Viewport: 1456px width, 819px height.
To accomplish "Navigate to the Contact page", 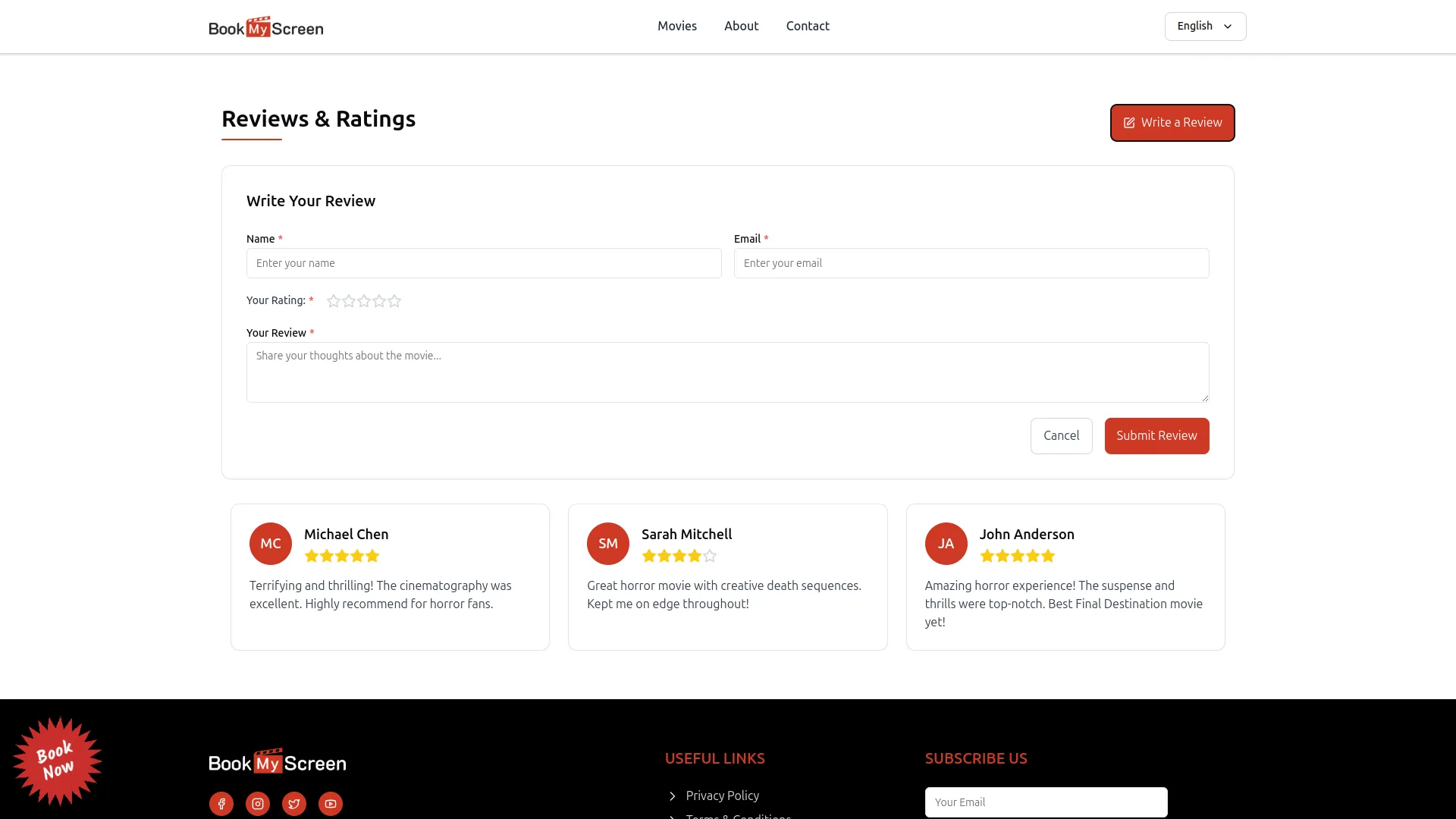I will coord(808,26).
